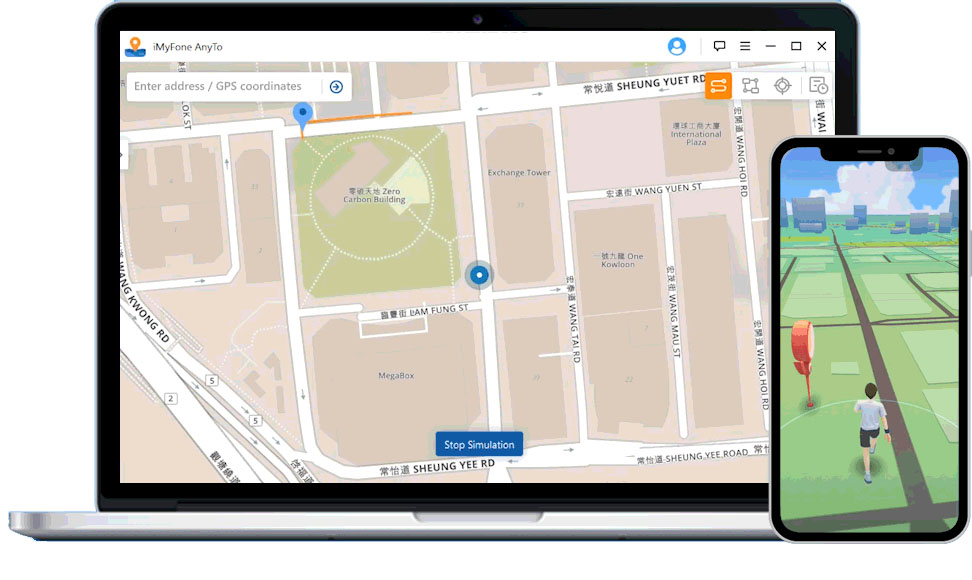Click Exchange Tower label on map

(x=519, y=173)
